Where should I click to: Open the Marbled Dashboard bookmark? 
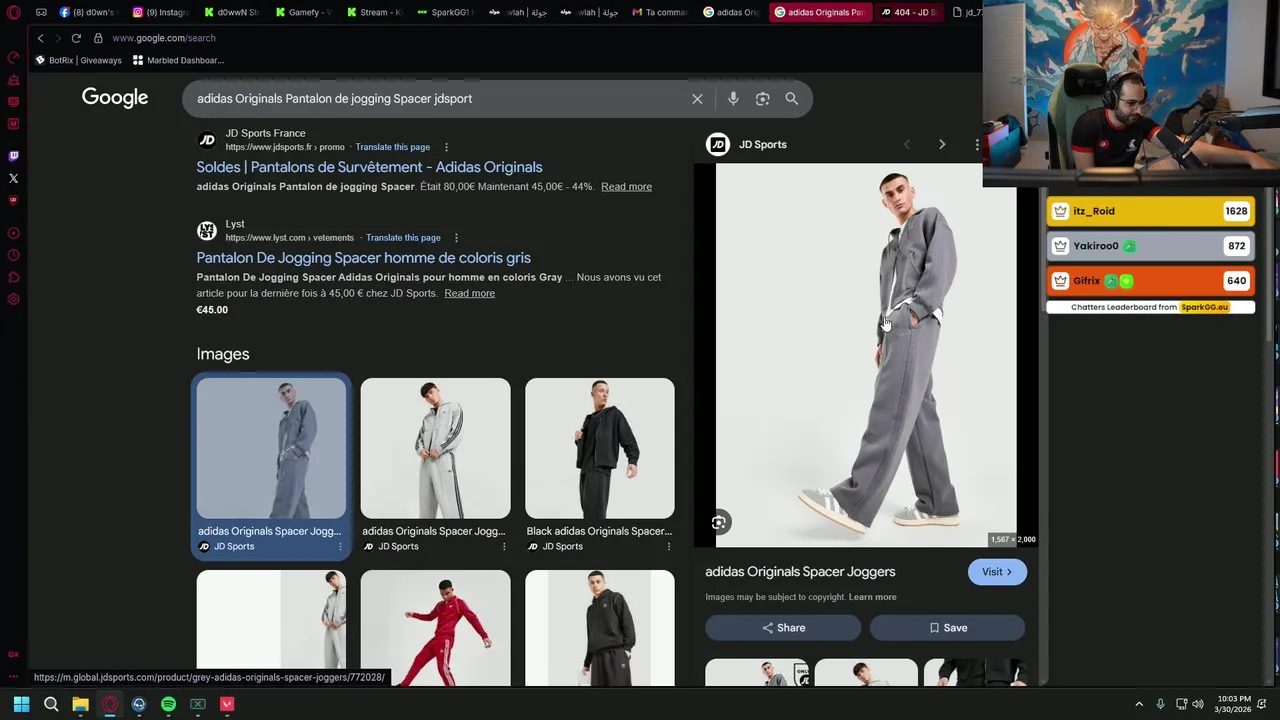178,60
